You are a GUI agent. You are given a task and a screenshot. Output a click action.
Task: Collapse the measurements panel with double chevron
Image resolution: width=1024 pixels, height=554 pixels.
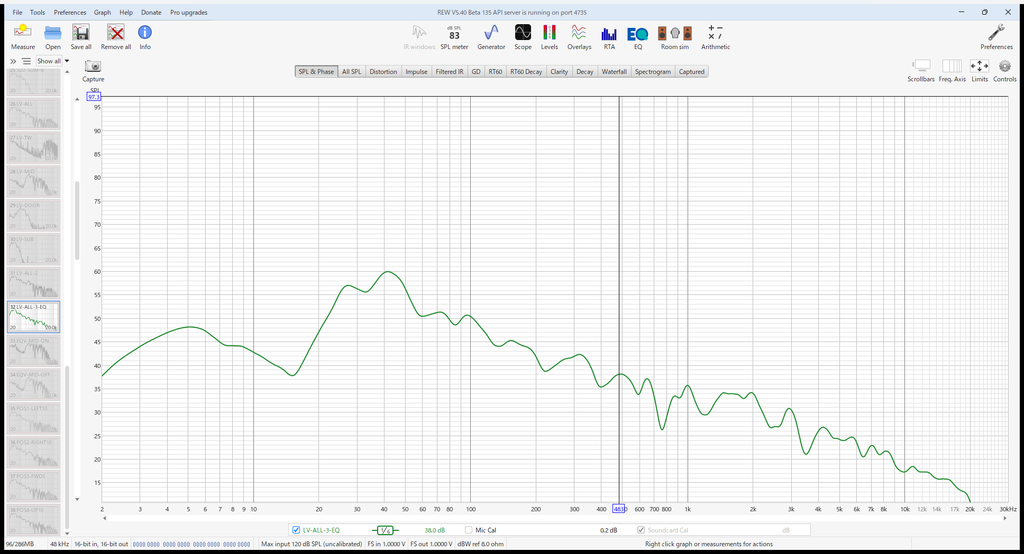(x=13, y=61)
